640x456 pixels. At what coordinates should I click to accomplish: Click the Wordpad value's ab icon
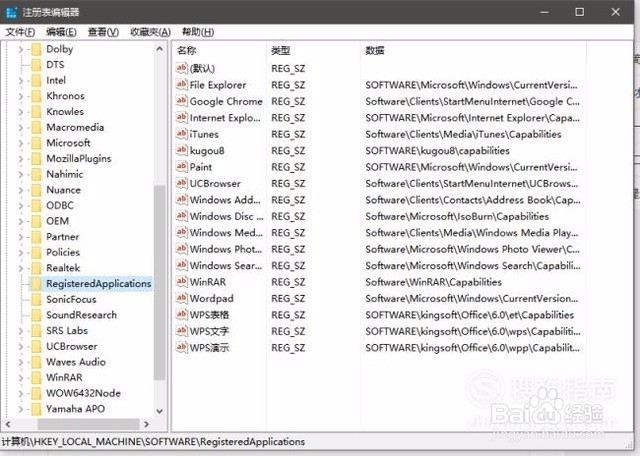182,298
